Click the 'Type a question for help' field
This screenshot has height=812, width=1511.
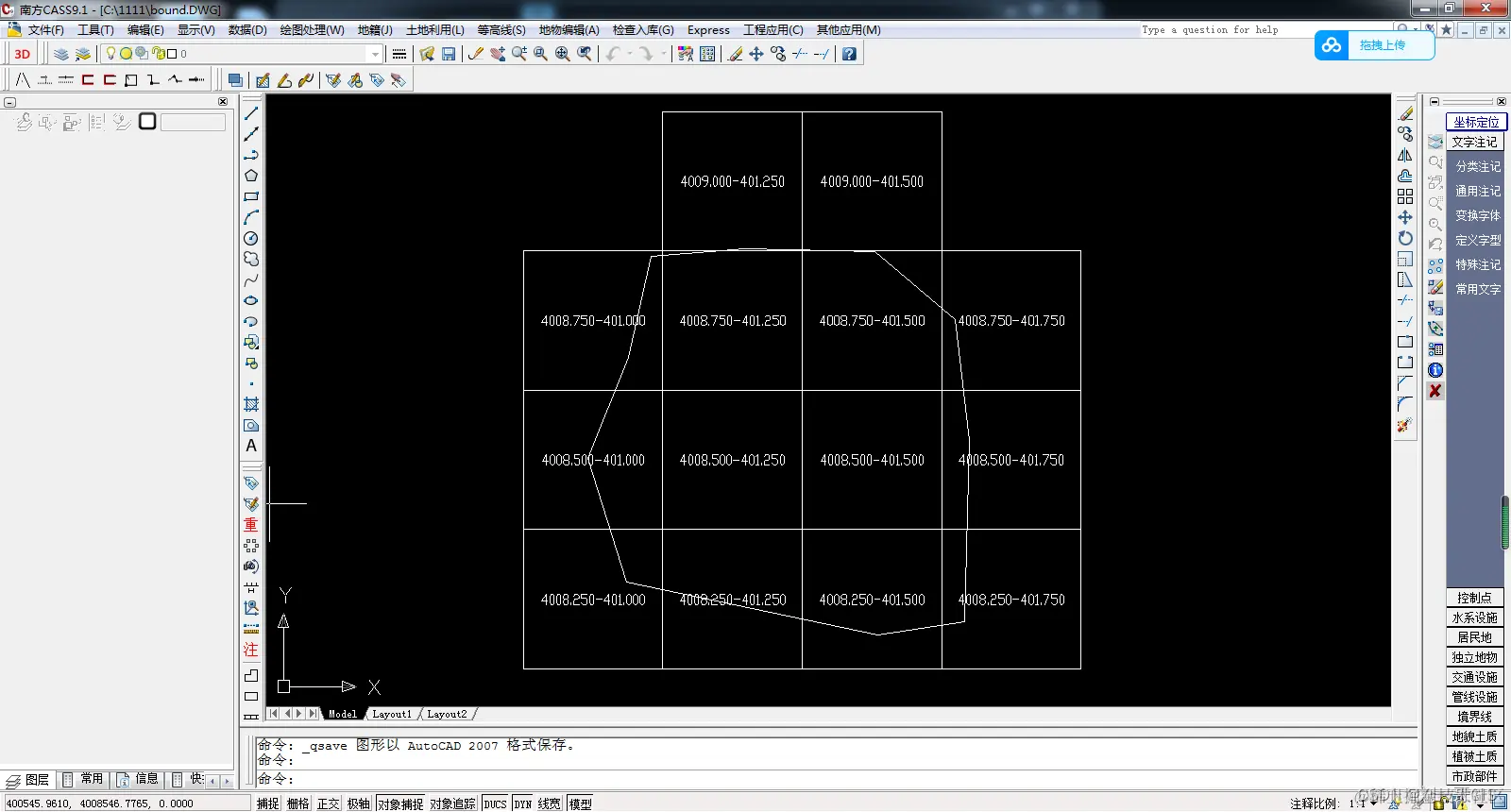pyautogui.click(x=1265, y=30)
